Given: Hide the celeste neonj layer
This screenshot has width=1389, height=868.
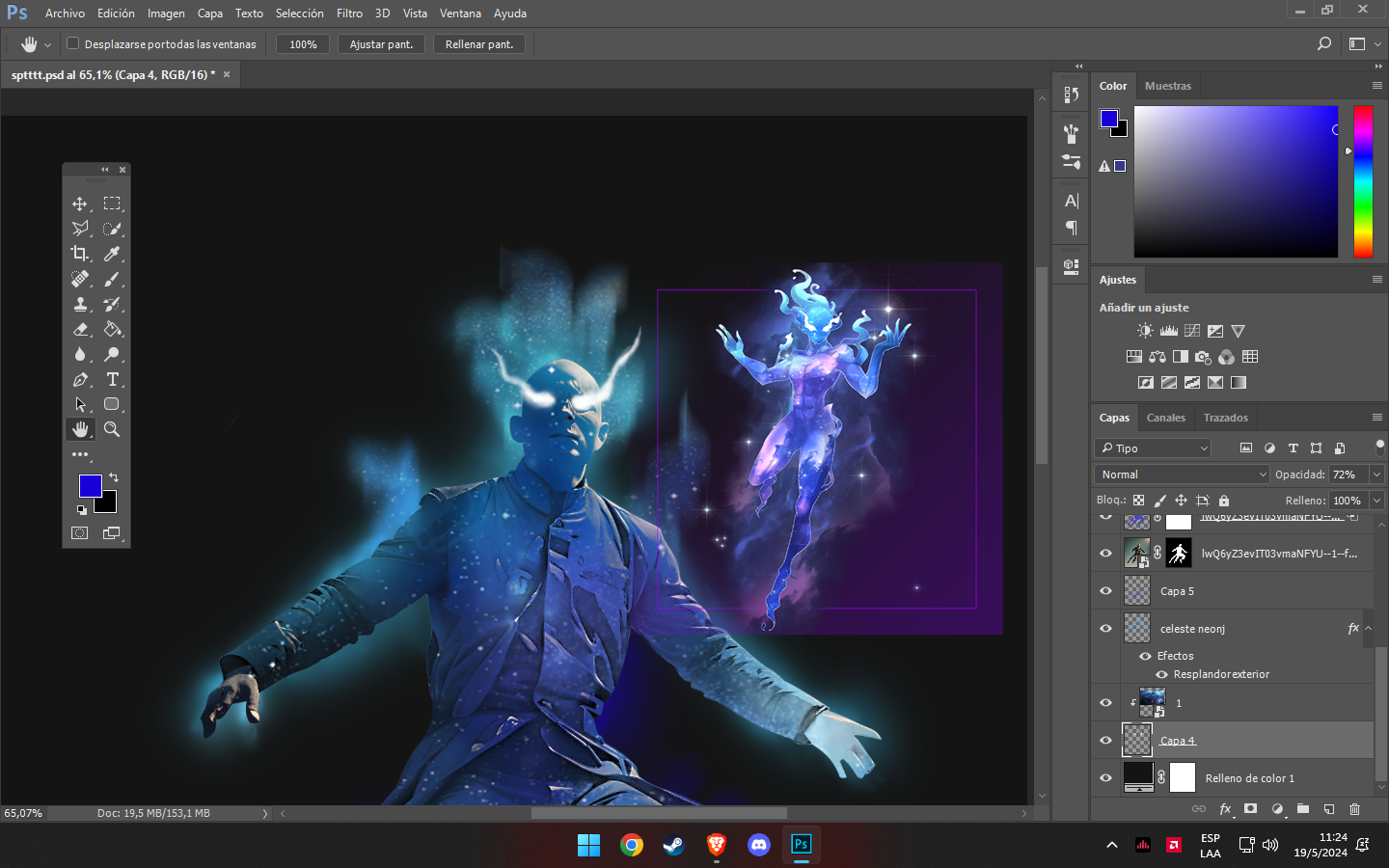Looking at the screenshot, I should click(x=1106, y=628).
